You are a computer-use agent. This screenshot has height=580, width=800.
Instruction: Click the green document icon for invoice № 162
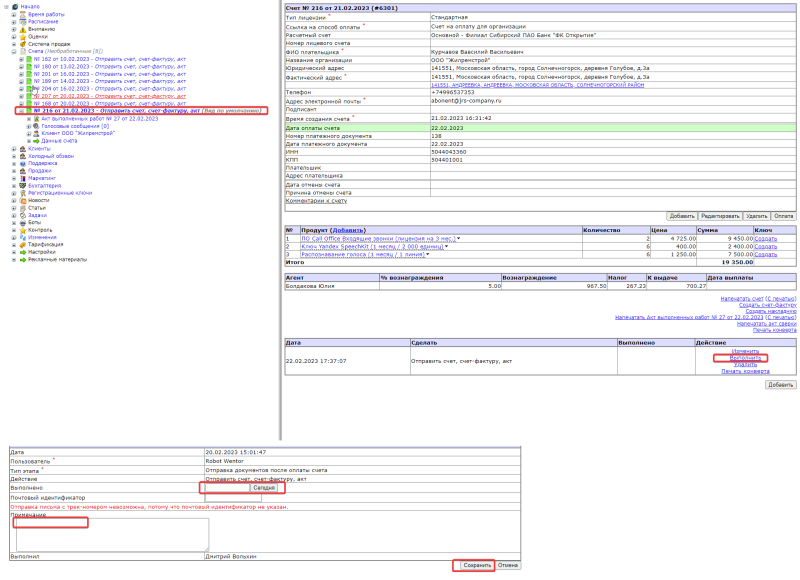pyautogui.click(x=29, y=59)
